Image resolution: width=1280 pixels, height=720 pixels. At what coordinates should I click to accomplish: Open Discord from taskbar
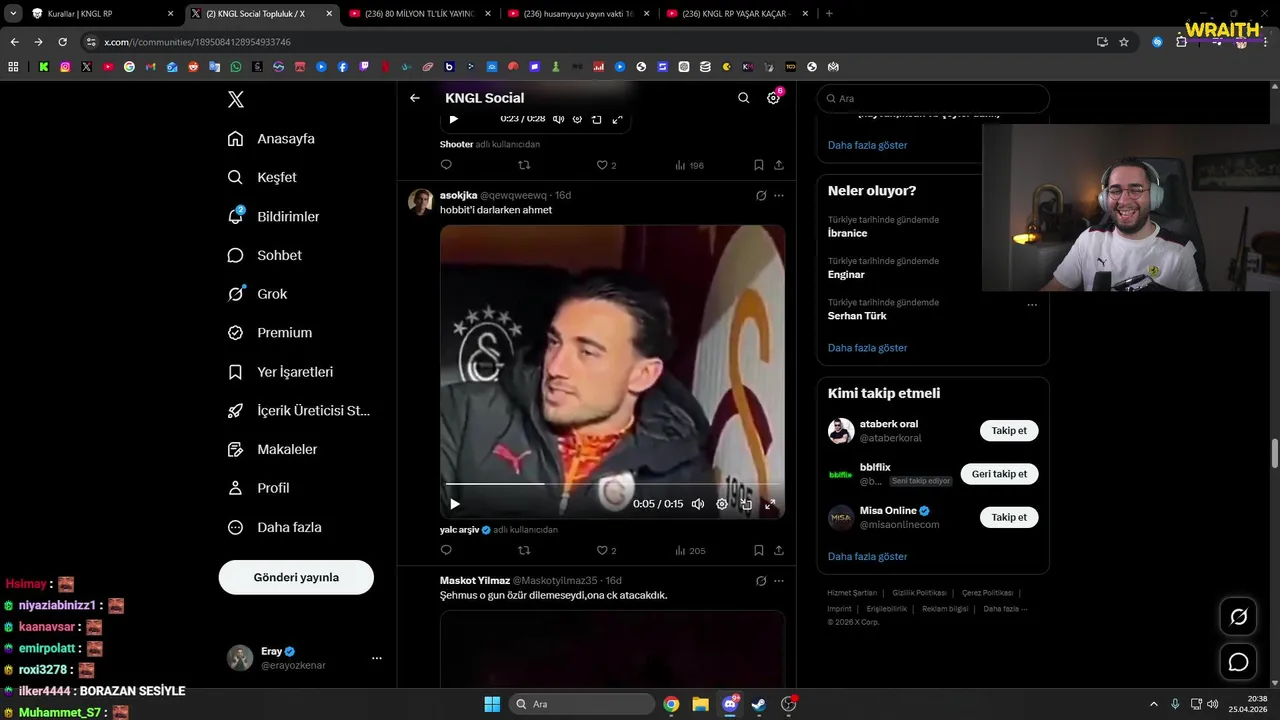[730, 704]
